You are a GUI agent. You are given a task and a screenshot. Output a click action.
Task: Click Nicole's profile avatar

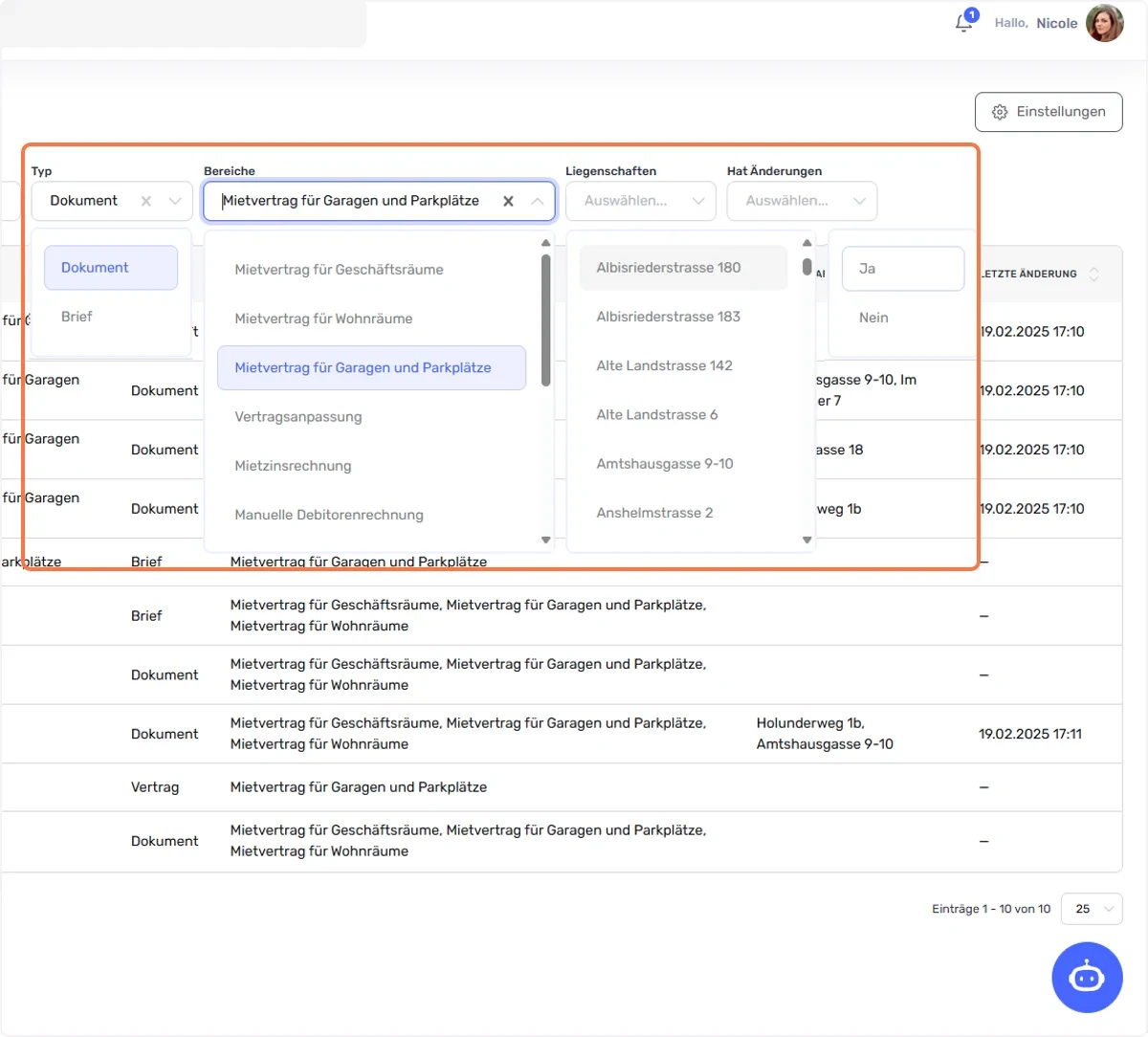point(1104,23)
